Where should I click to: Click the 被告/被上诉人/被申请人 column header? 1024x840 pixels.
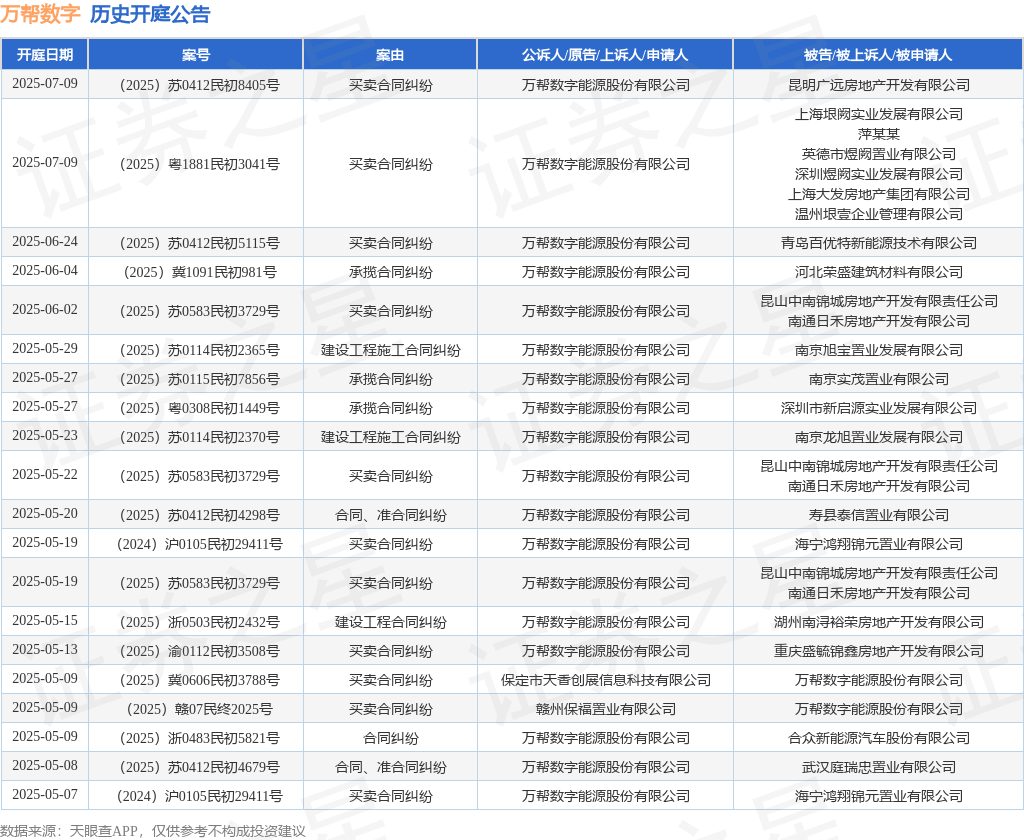coord(878,55)
